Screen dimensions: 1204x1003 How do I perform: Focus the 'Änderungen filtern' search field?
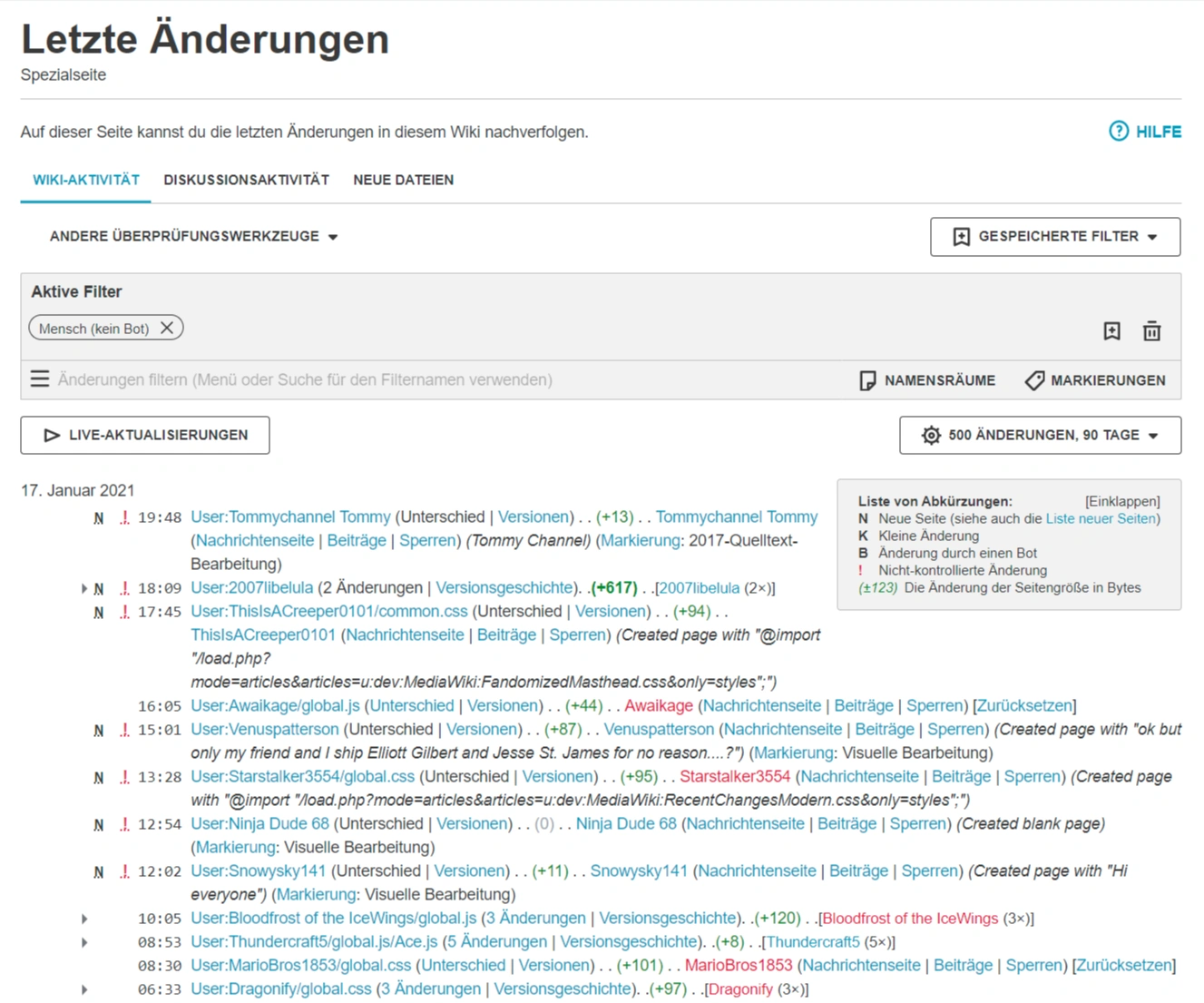[305, 379]
